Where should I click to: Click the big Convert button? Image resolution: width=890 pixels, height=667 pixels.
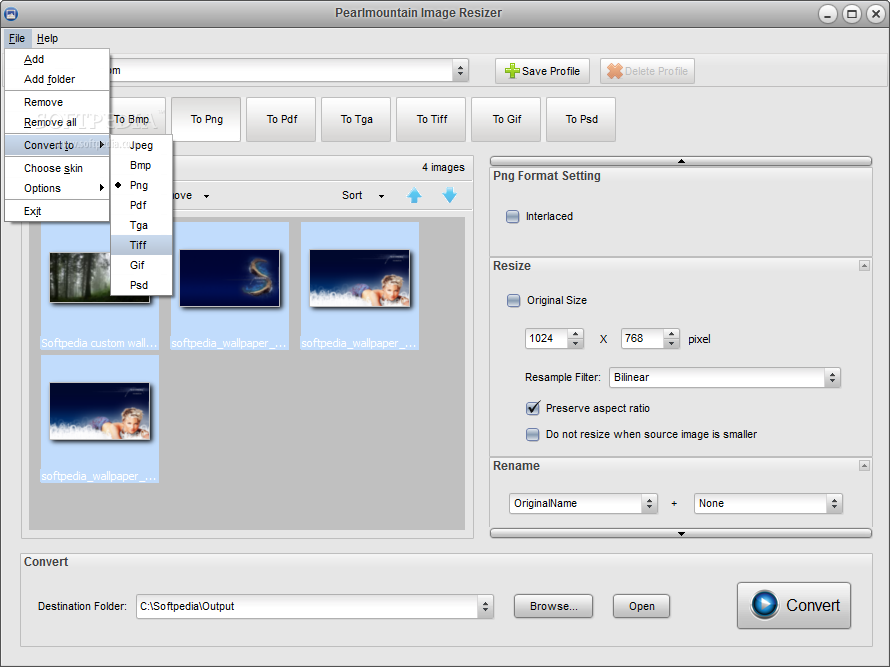(x=794, y=605)
